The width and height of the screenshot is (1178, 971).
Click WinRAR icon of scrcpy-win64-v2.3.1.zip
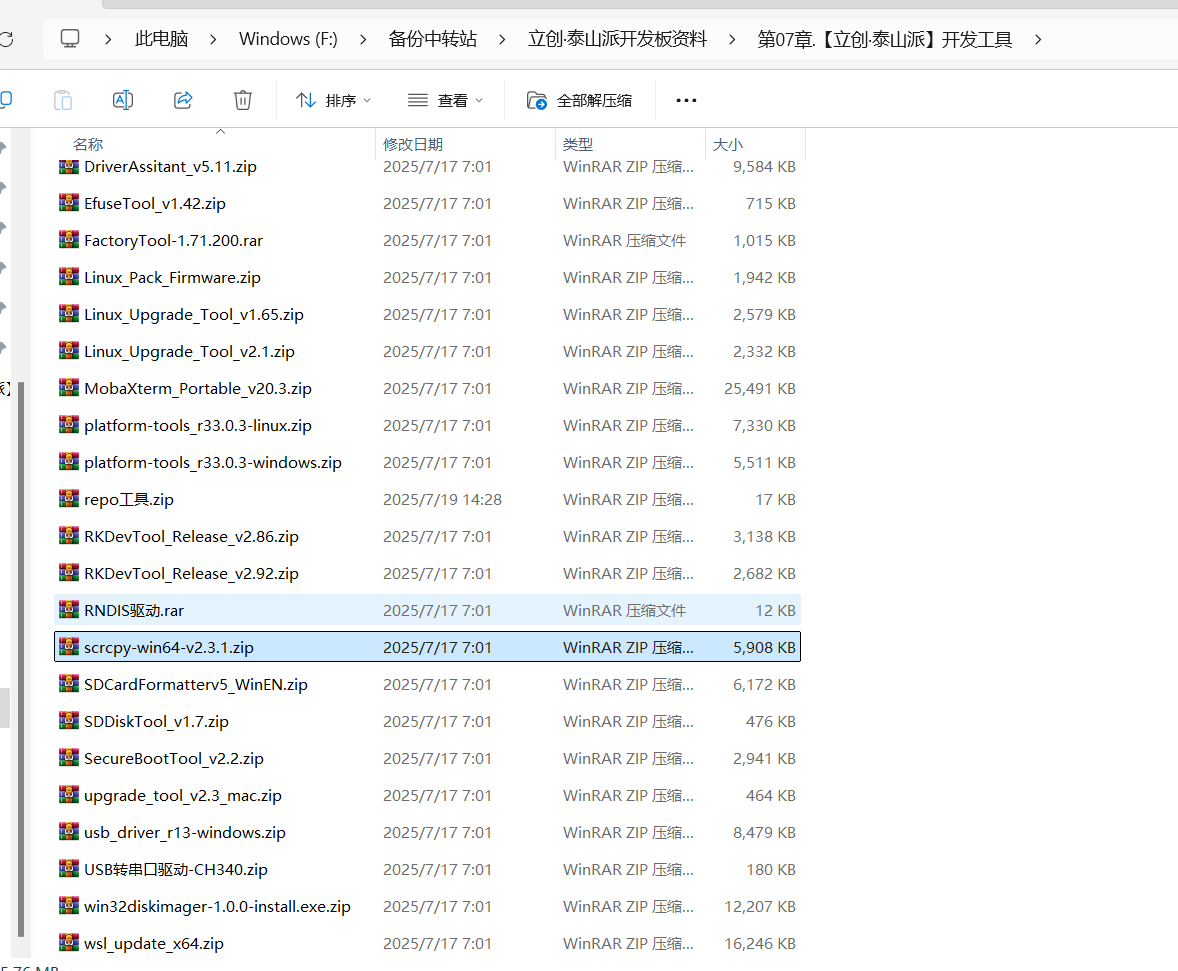(x=68, y=646)
